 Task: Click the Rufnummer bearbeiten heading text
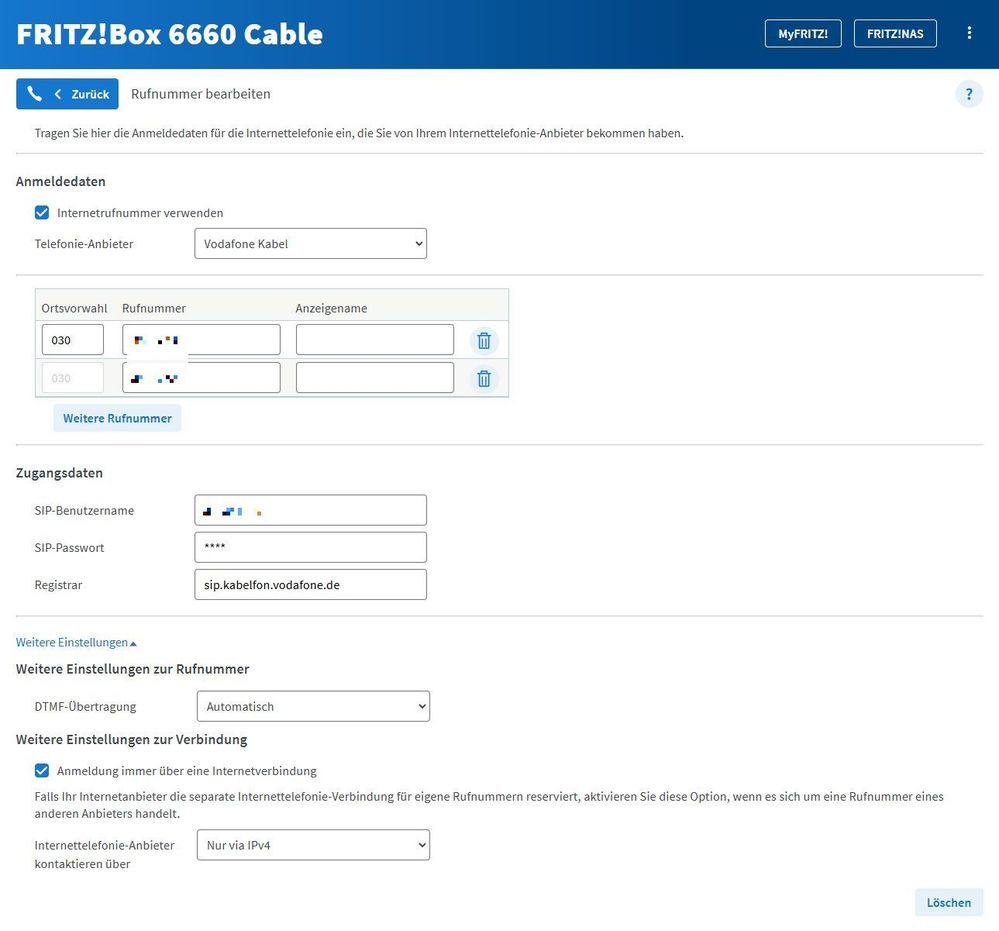(201, 94)
